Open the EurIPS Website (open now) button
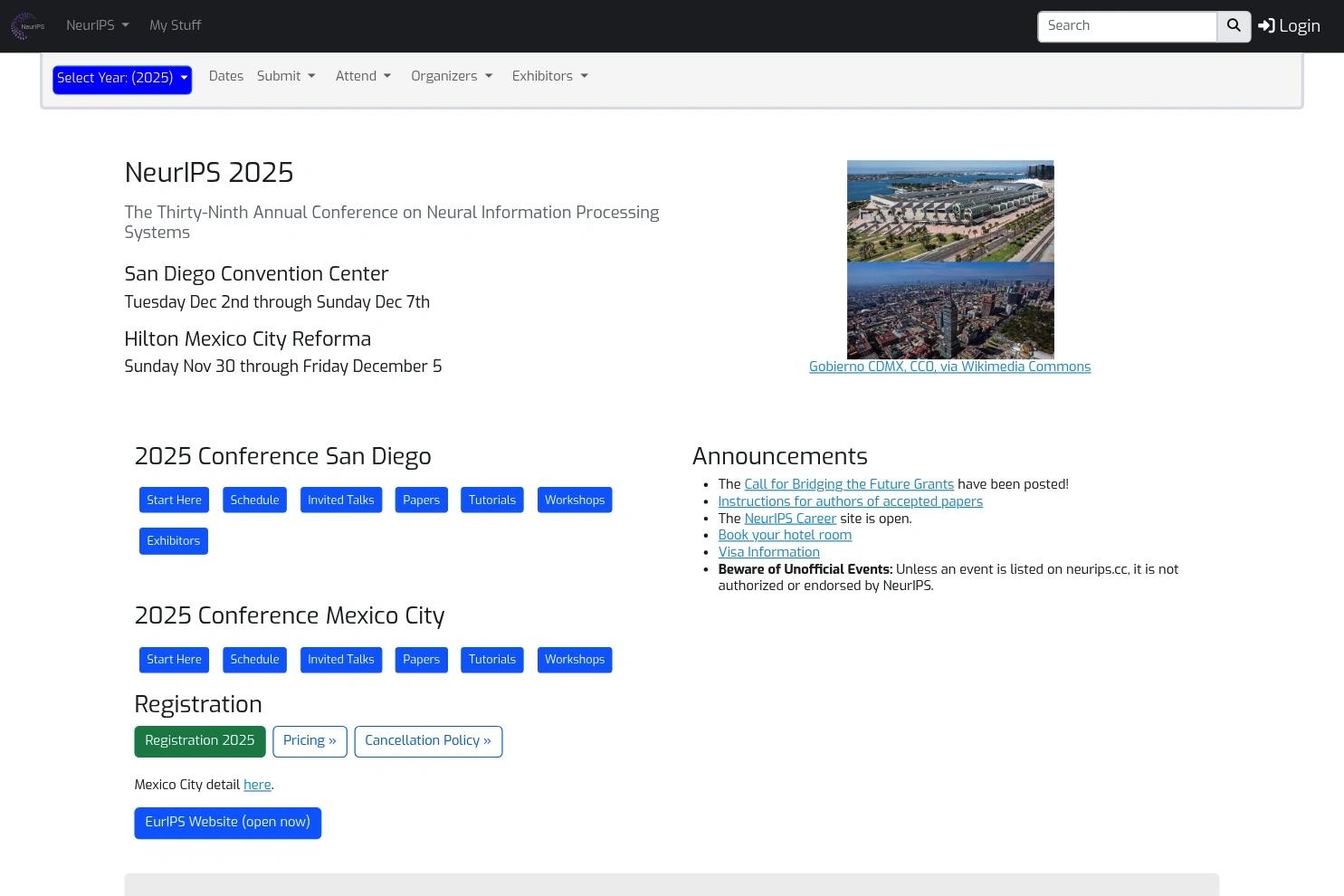This screenshot has height=896, width=1344. [227, 823]
